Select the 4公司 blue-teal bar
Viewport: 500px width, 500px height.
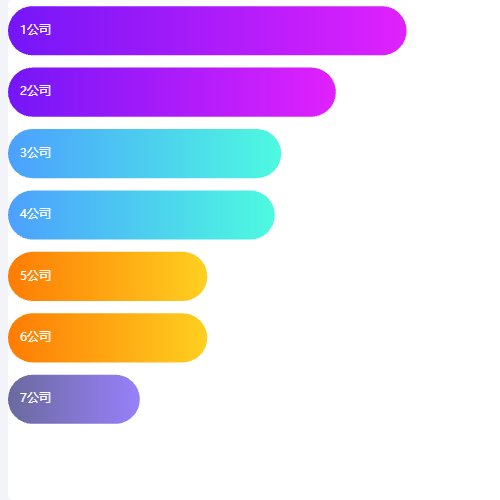click(141, 215)
